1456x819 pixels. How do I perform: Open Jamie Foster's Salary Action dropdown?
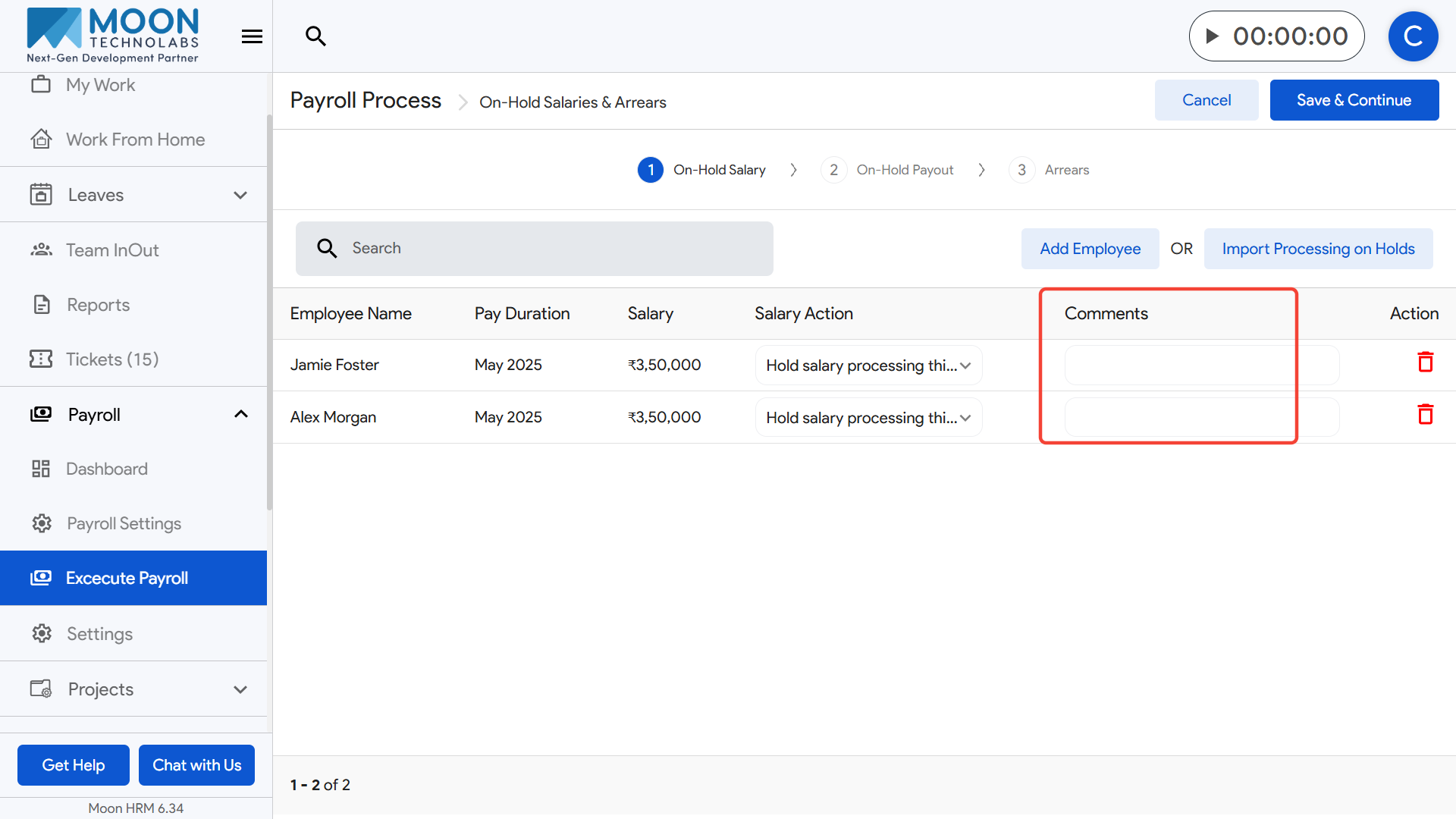(x=868, y=366)
